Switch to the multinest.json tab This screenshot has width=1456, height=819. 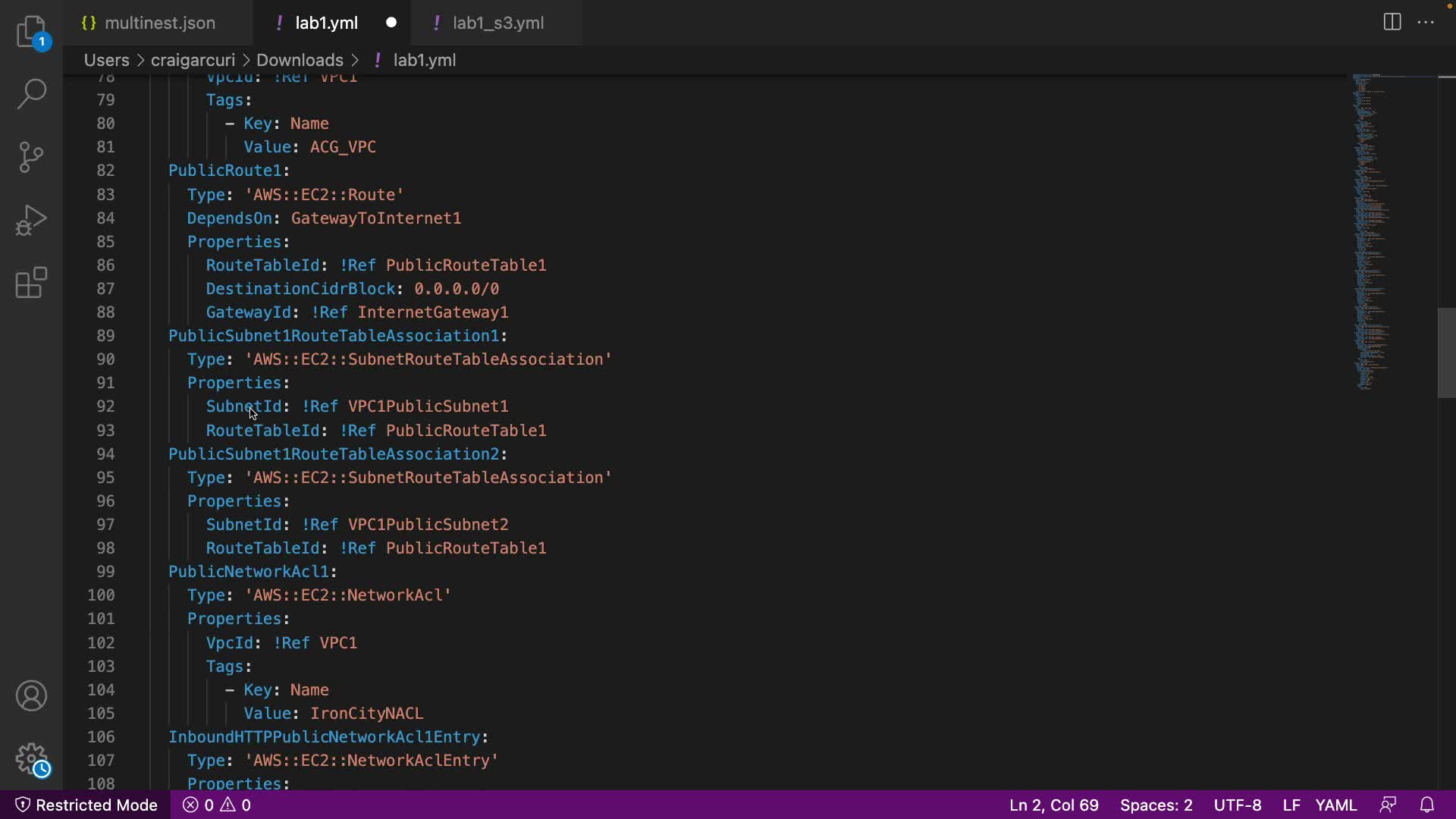click(159, 23)
